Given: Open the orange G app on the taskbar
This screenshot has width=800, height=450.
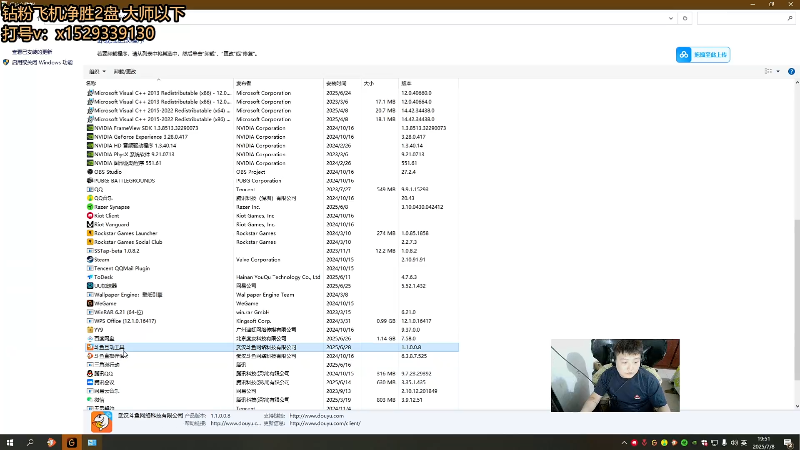Looking at the screenshot, I should 71,442.
